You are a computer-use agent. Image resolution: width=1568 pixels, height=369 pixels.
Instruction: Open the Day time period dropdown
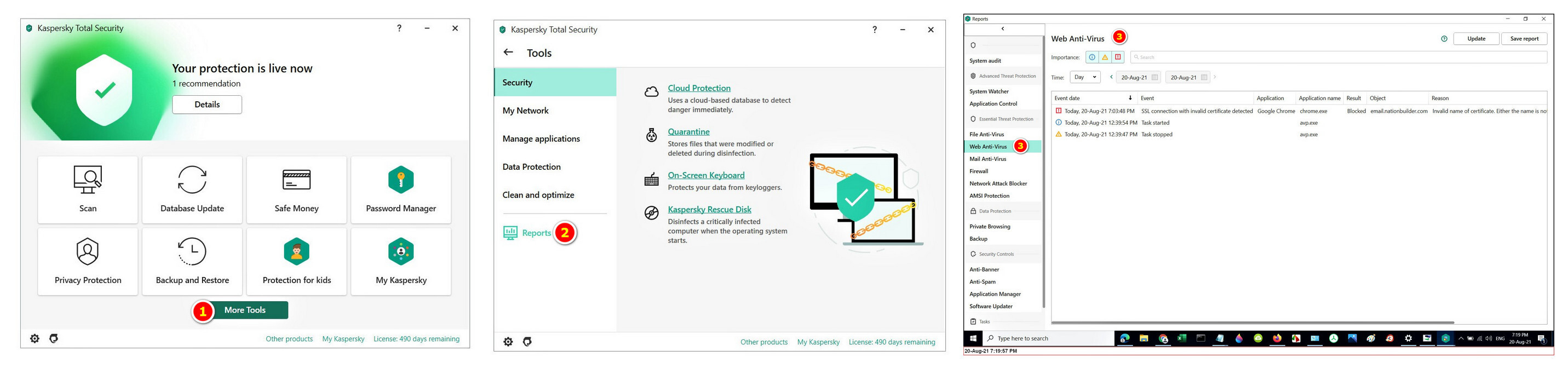pos(1085,77)
